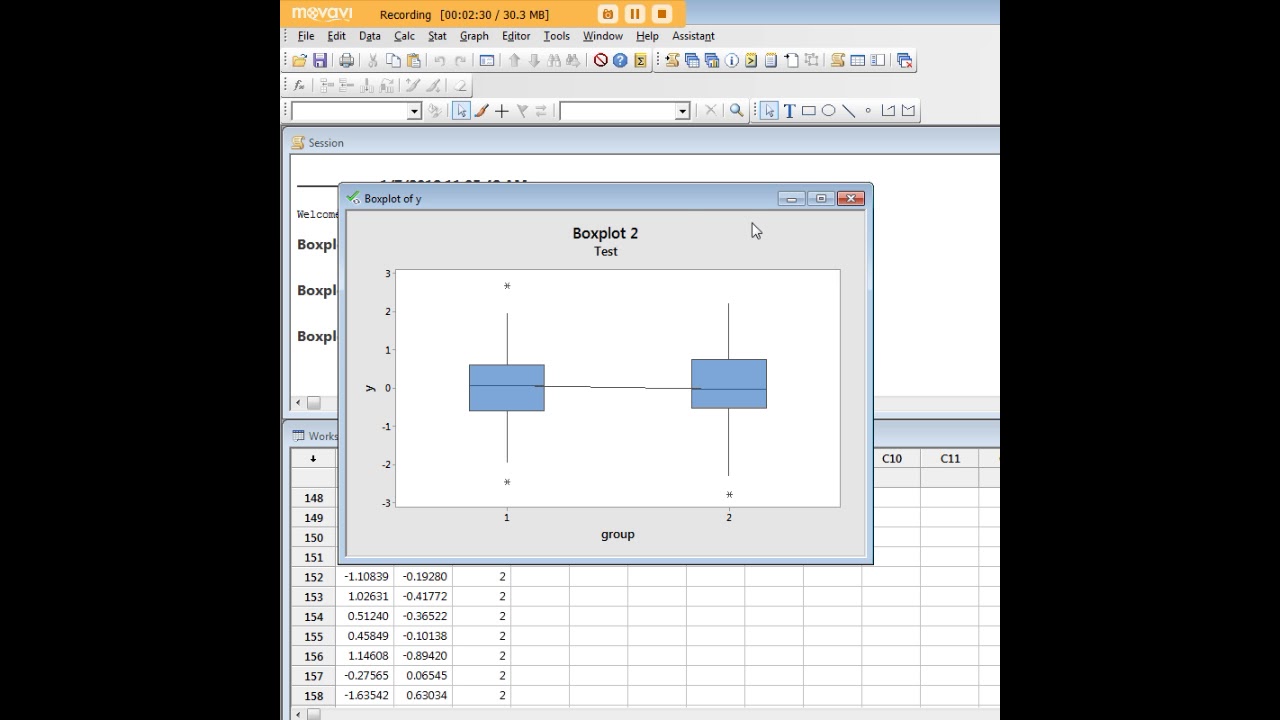Open Help with blue question mark icon
Viewport: 1280px width, 720px height.
tap(620, 60)
